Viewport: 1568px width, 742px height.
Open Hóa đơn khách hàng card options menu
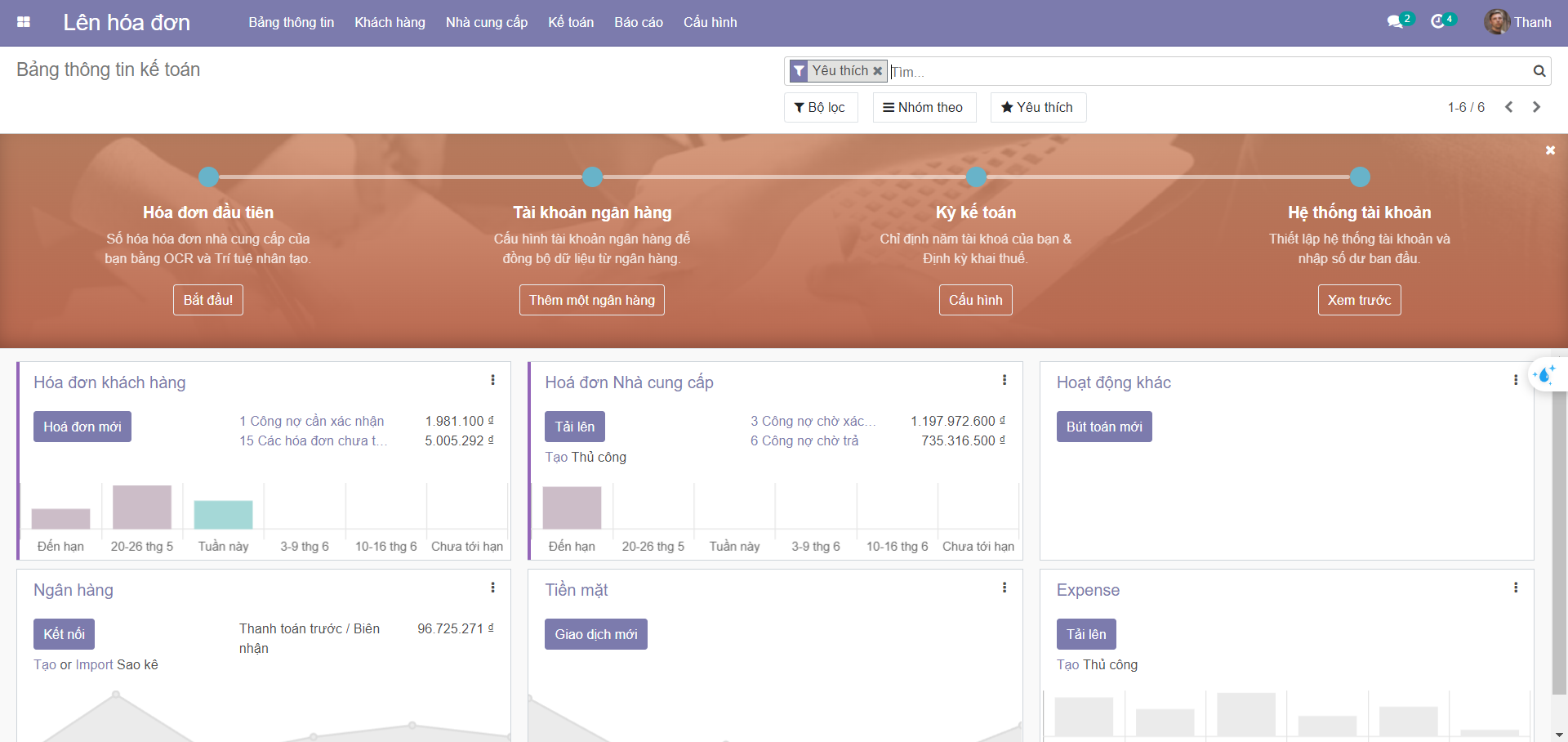pos(492,380)
